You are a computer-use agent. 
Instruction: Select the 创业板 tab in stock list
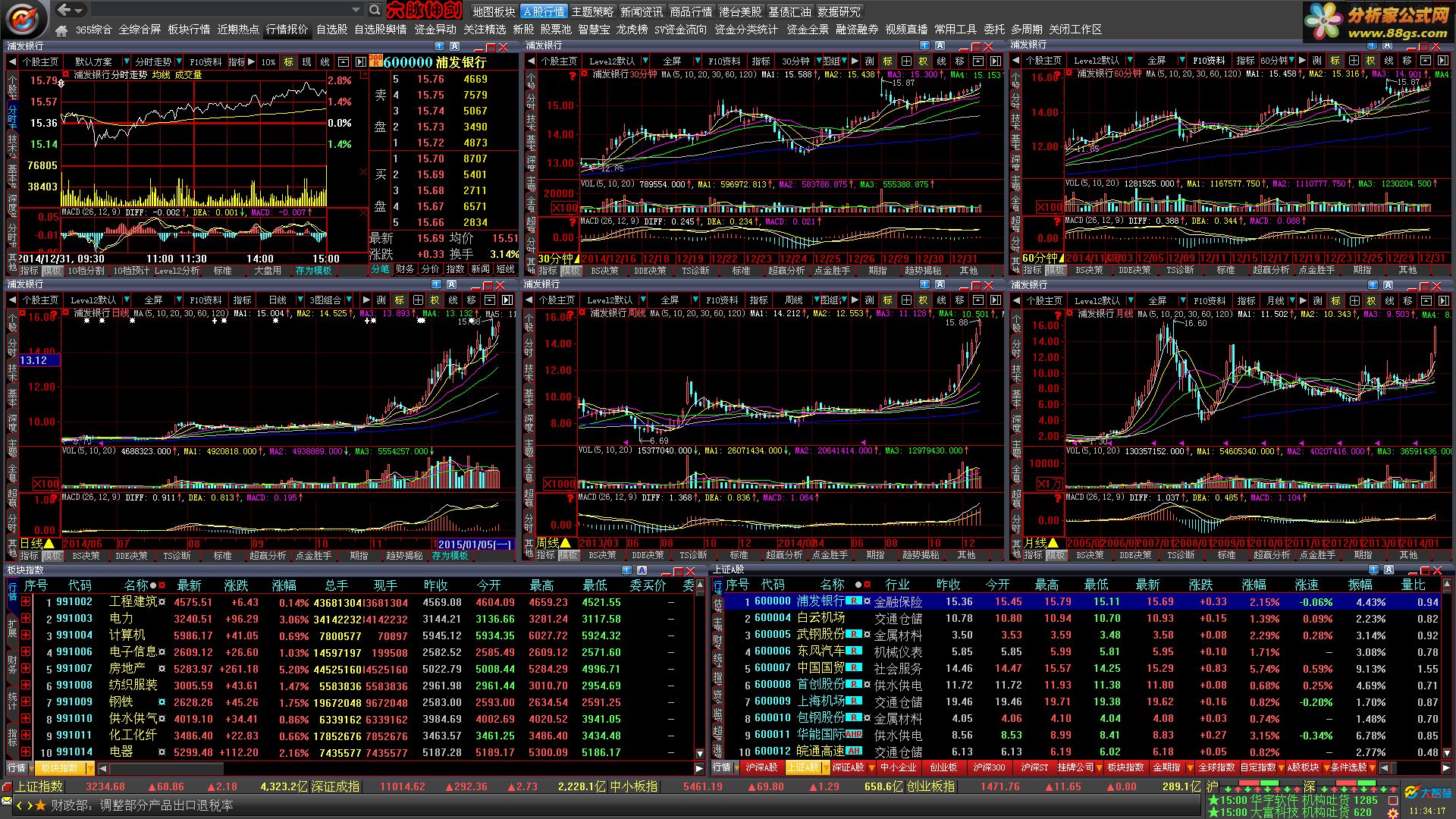tap(943, 767)
